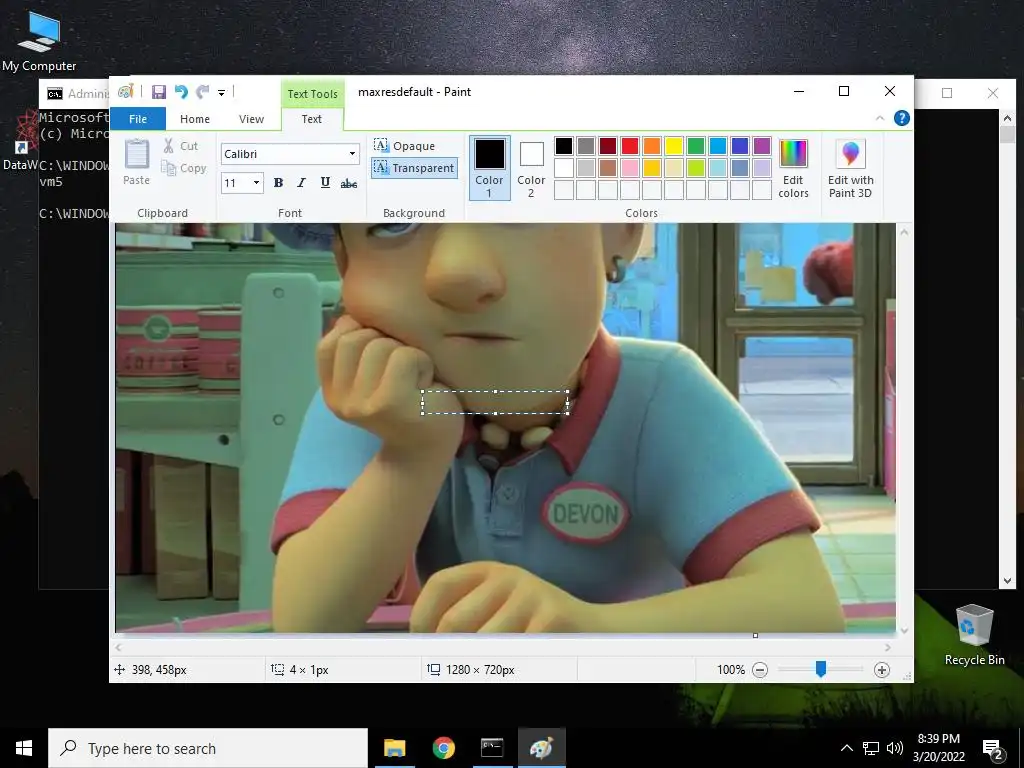Pick the pink color swatch in second row
Screen dimensions: 1024x768
[x=630, y=168]
